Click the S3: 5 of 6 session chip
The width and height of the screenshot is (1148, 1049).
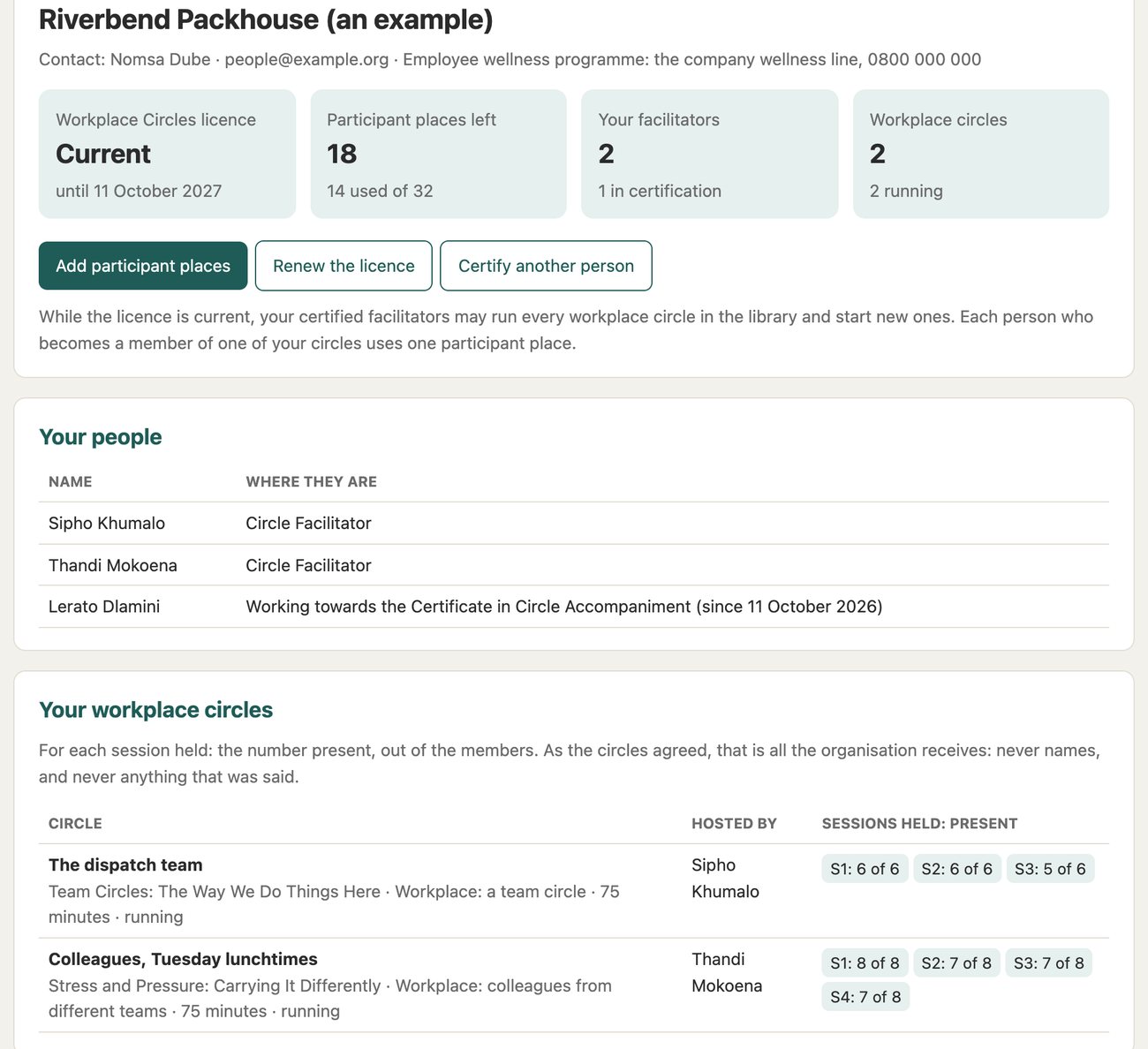tap(1050, 869)
